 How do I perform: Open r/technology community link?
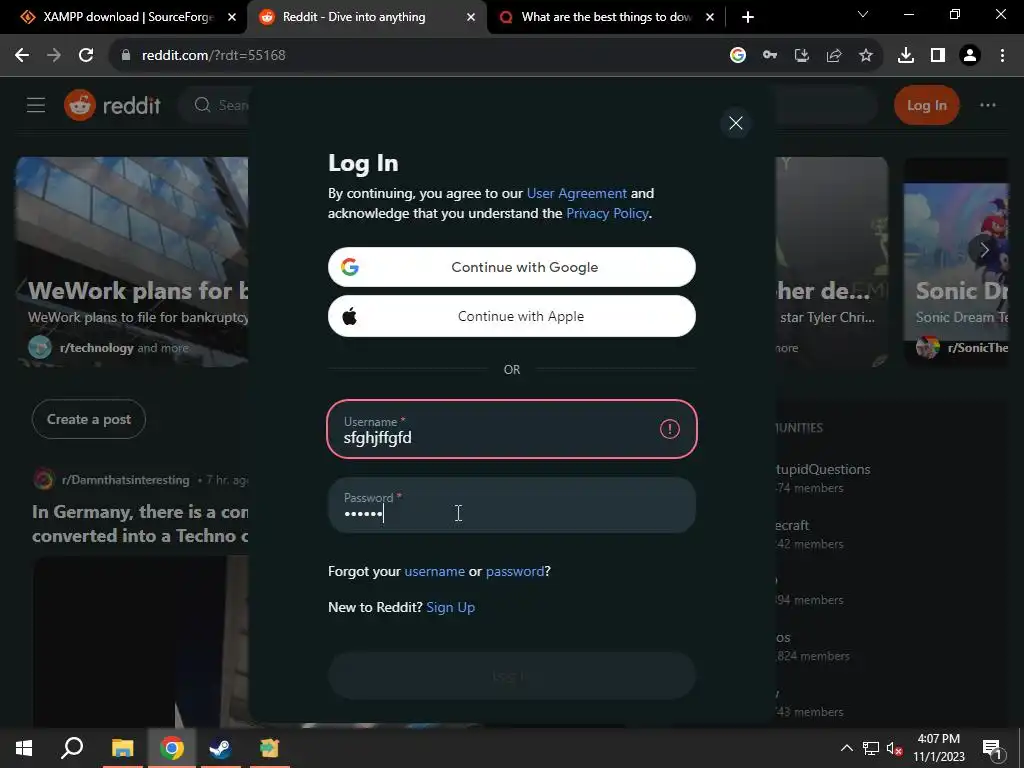[96, 348]
